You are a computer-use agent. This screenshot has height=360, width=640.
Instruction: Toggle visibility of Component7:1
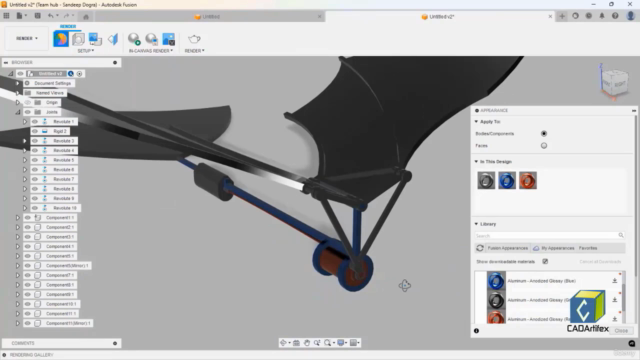click(x=27, y=275)
